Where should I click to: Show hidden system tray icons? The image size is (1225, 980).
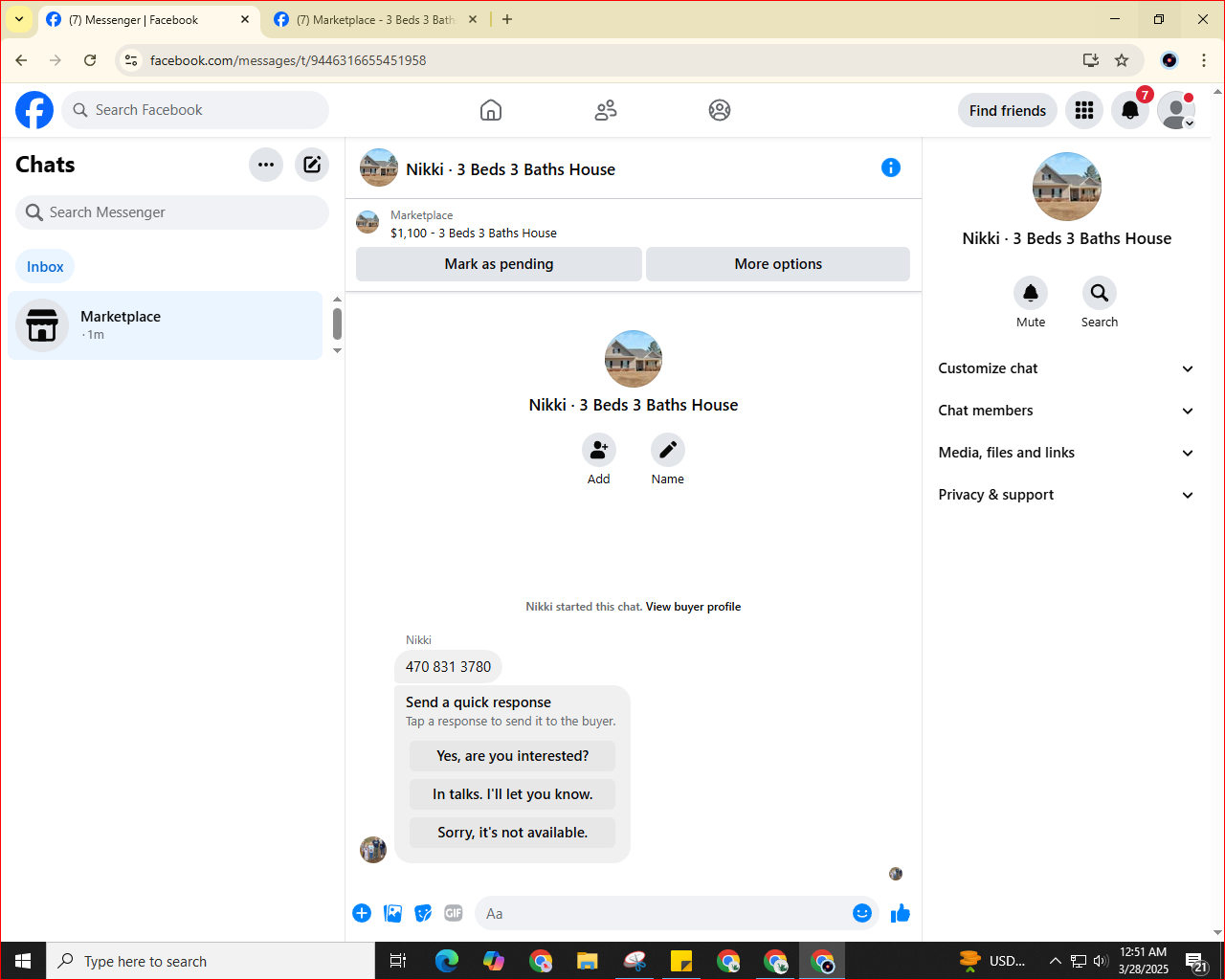tap(1055, 961)
